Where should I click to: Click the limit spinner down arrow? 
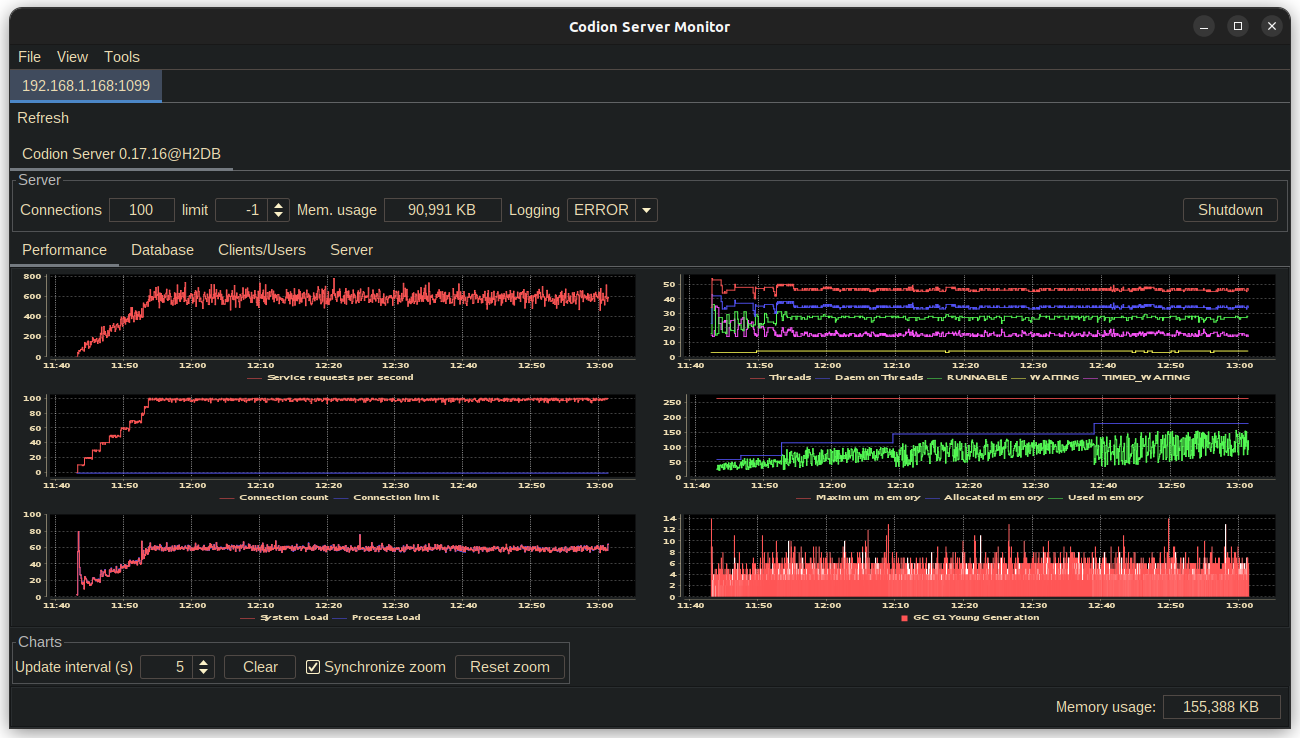click(x=276, y=215)
